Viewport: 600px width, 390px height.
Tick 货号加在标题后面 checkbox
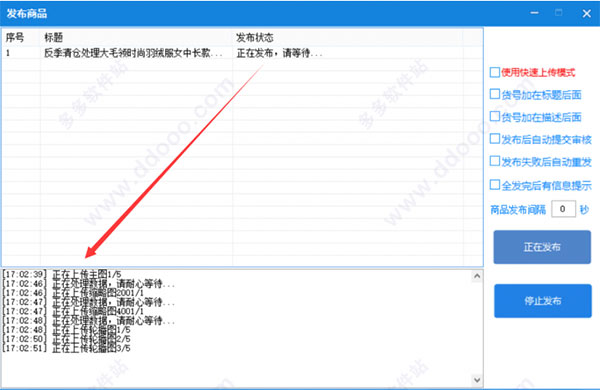click(x=495, y=94)
